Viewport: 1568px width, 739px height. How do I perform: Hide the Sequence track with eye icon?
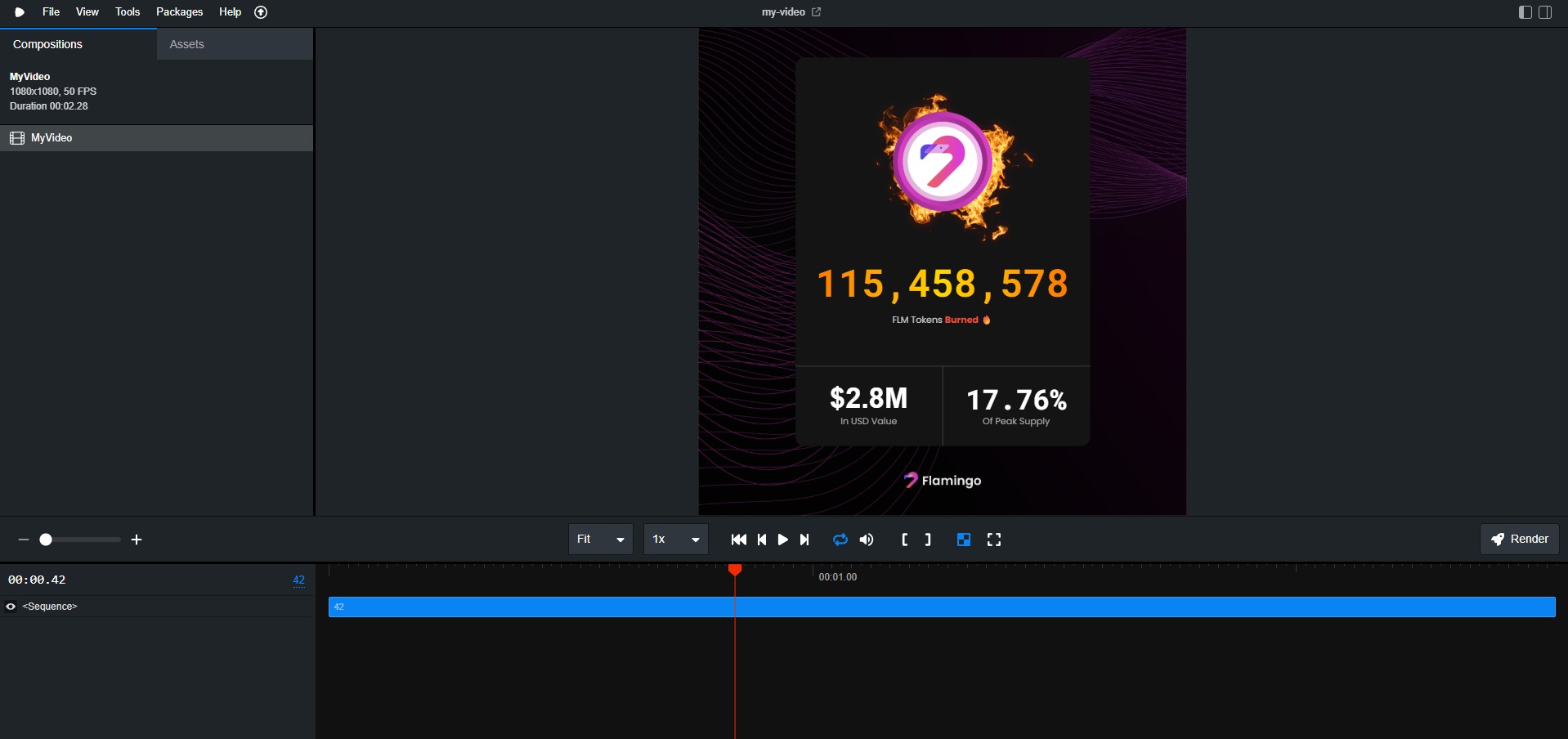pos(11,607)
